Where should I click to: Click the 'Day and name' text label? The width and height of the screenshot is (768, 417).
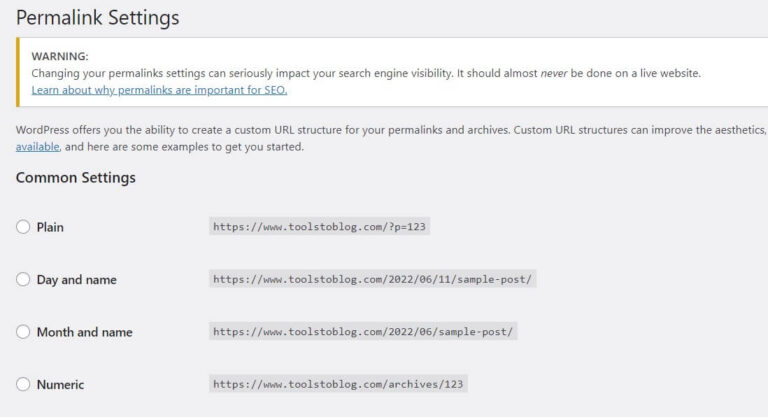[76, 280]
